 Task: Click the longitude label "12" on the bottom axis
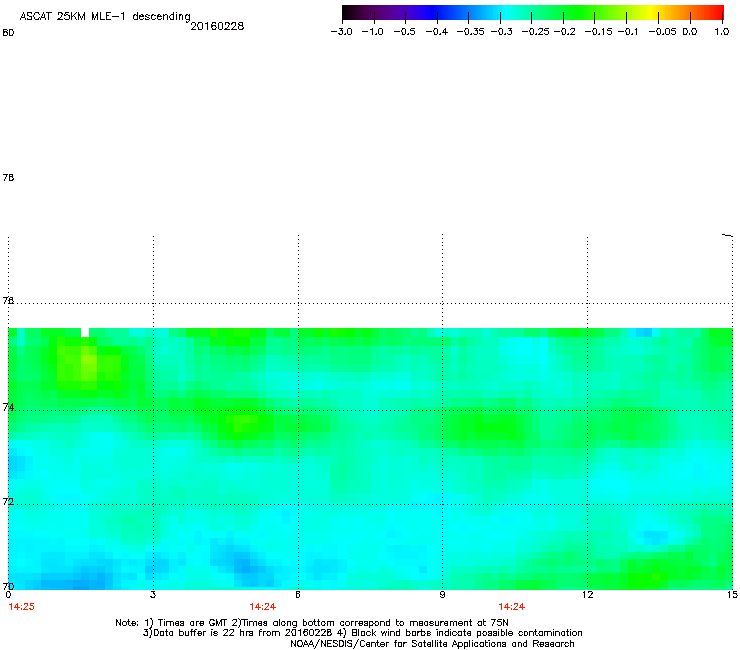pyautogui.click(x=587, y=595)
